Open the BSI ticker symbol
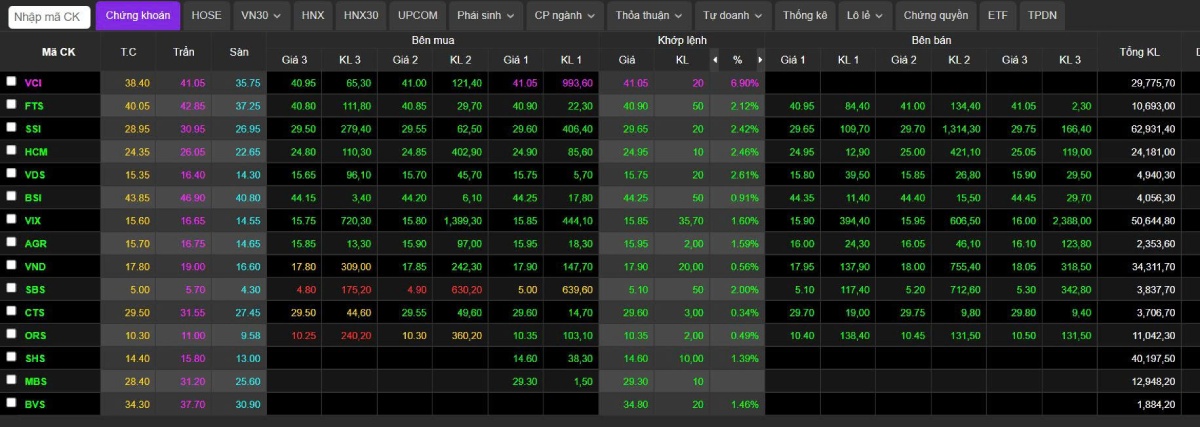 33,197
